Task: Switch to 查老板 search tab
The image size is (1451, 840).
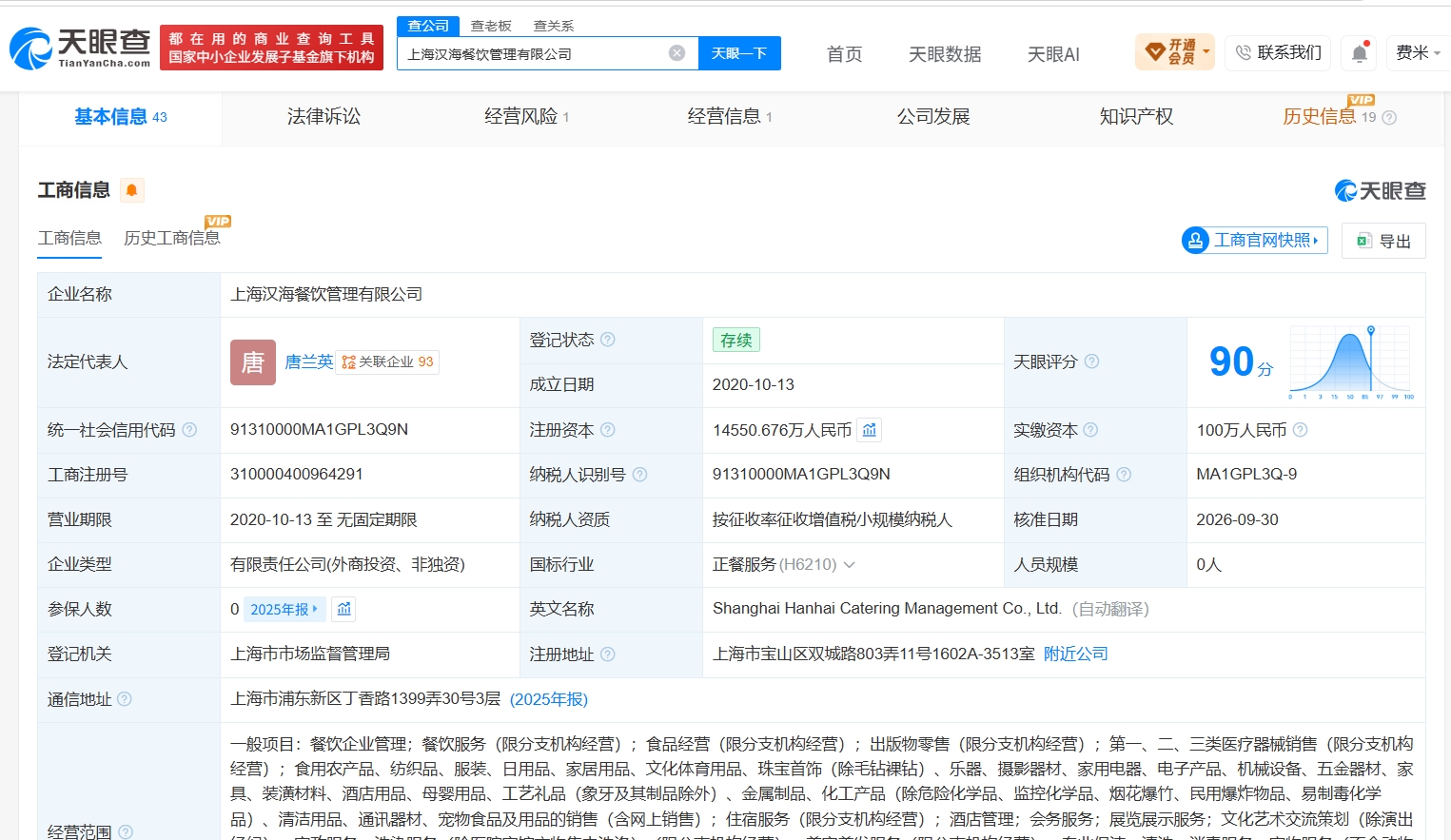Action: pos(491,26)
